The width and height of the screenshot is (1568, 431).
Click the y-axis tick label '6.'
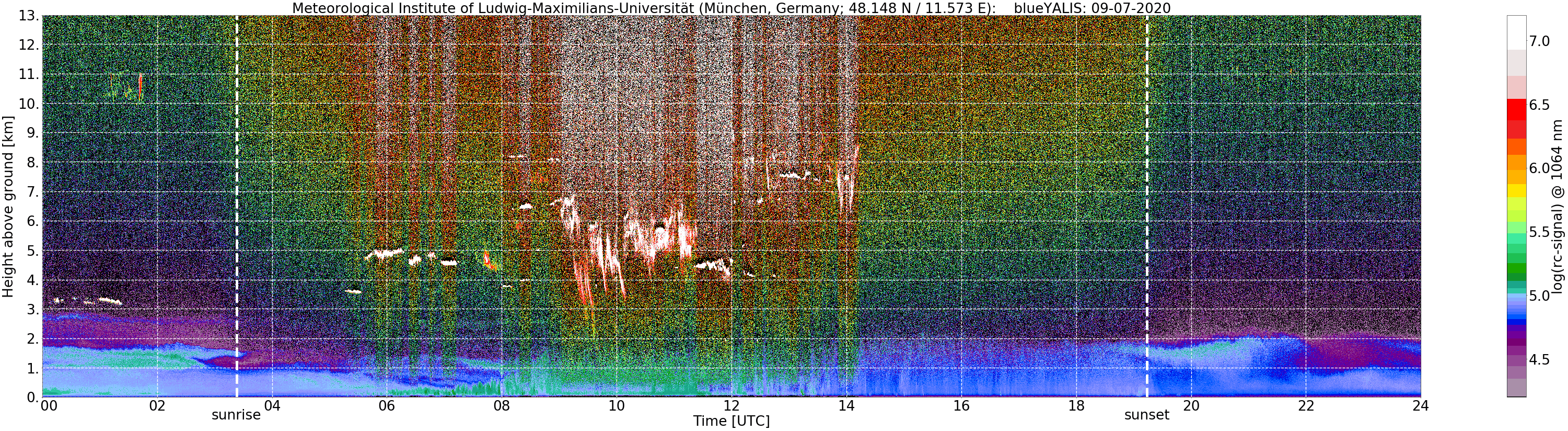[32, 221]
